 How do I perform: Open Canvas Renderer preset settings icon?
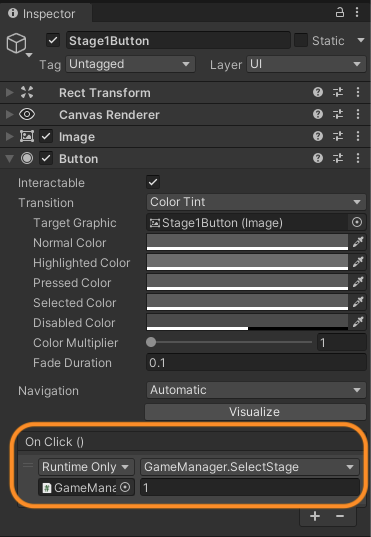(338, 114)
